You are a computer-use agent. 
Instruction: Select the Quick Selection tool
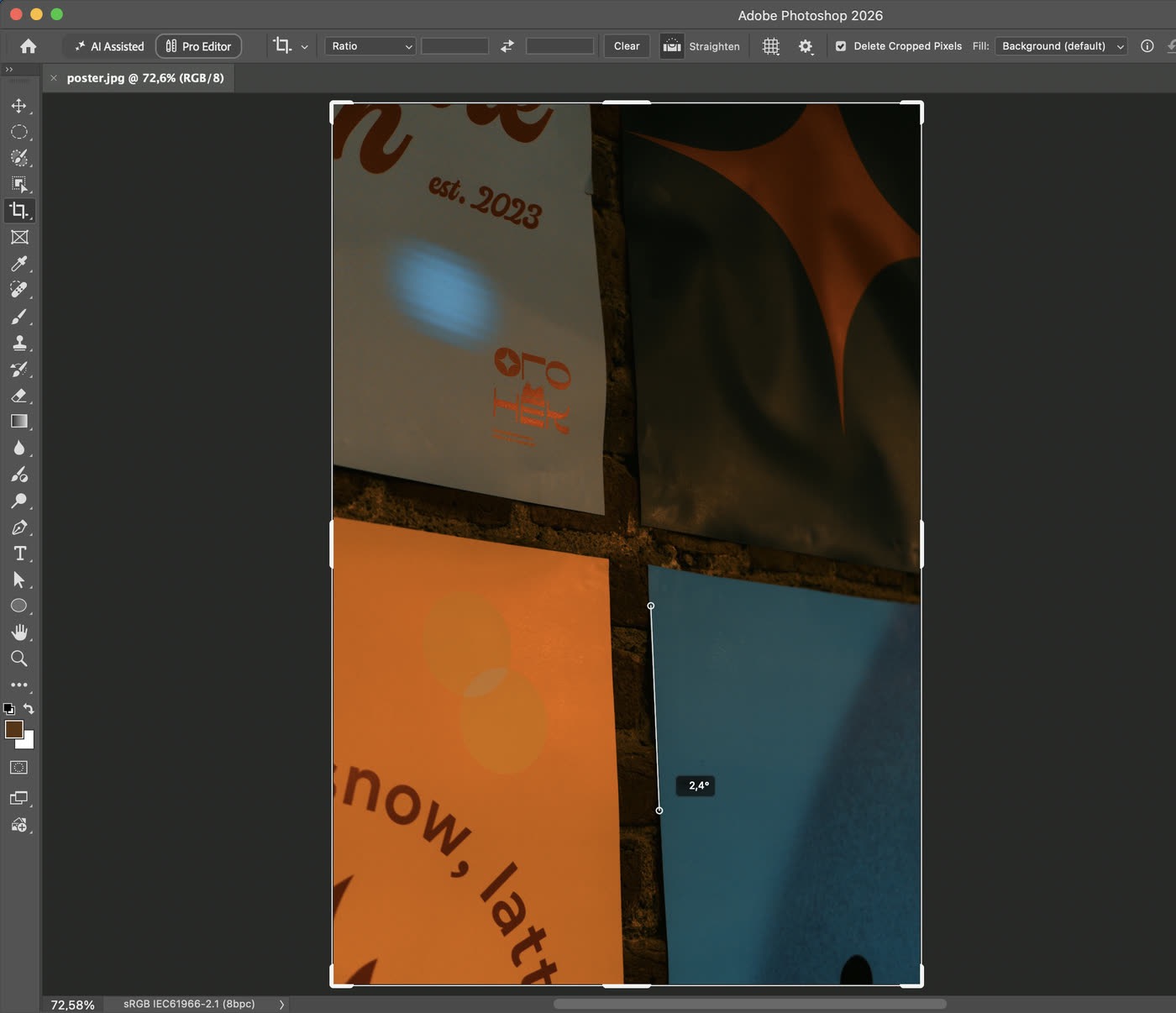click(18, 158)
